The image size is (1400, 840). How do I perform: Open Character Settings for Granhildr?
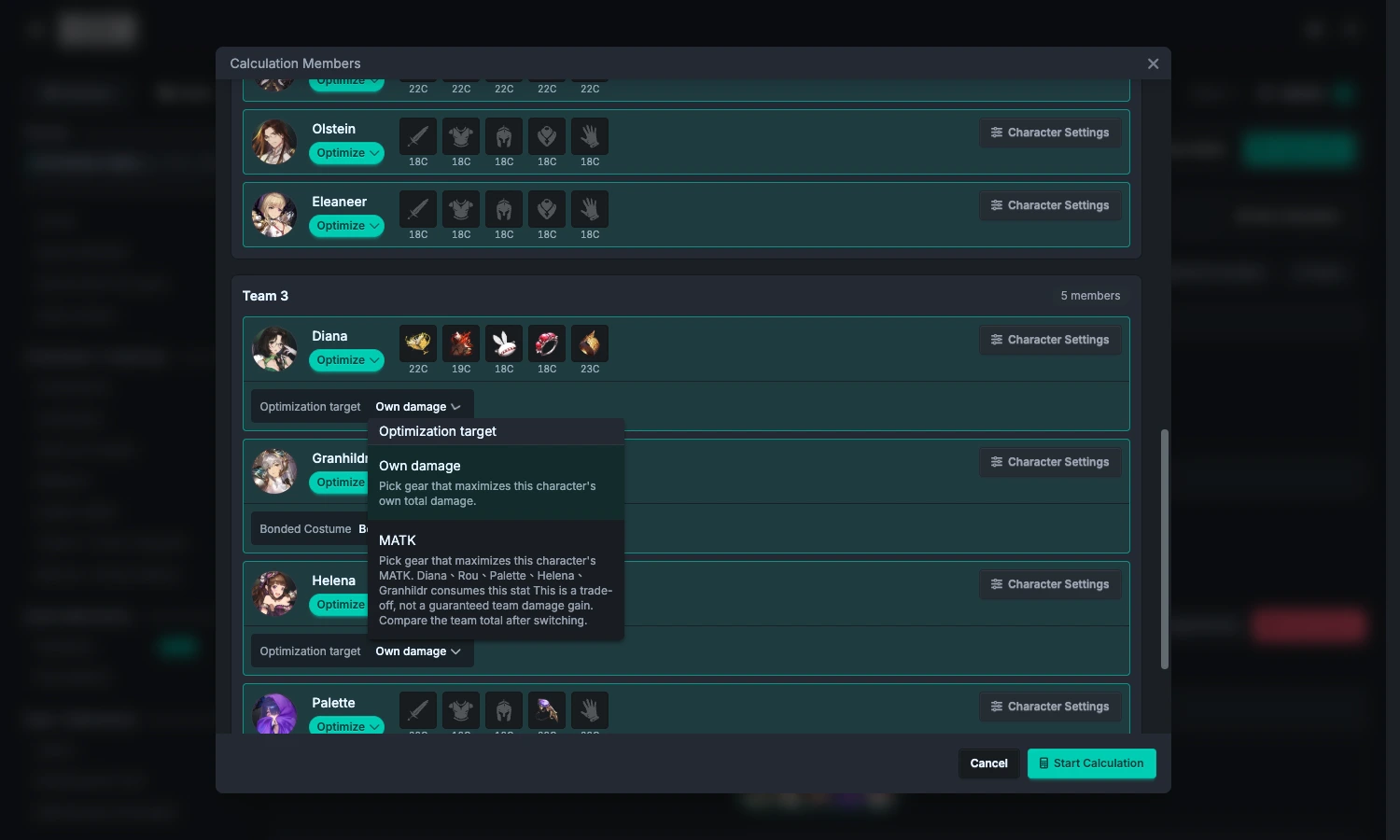(x=1050, y=462)
